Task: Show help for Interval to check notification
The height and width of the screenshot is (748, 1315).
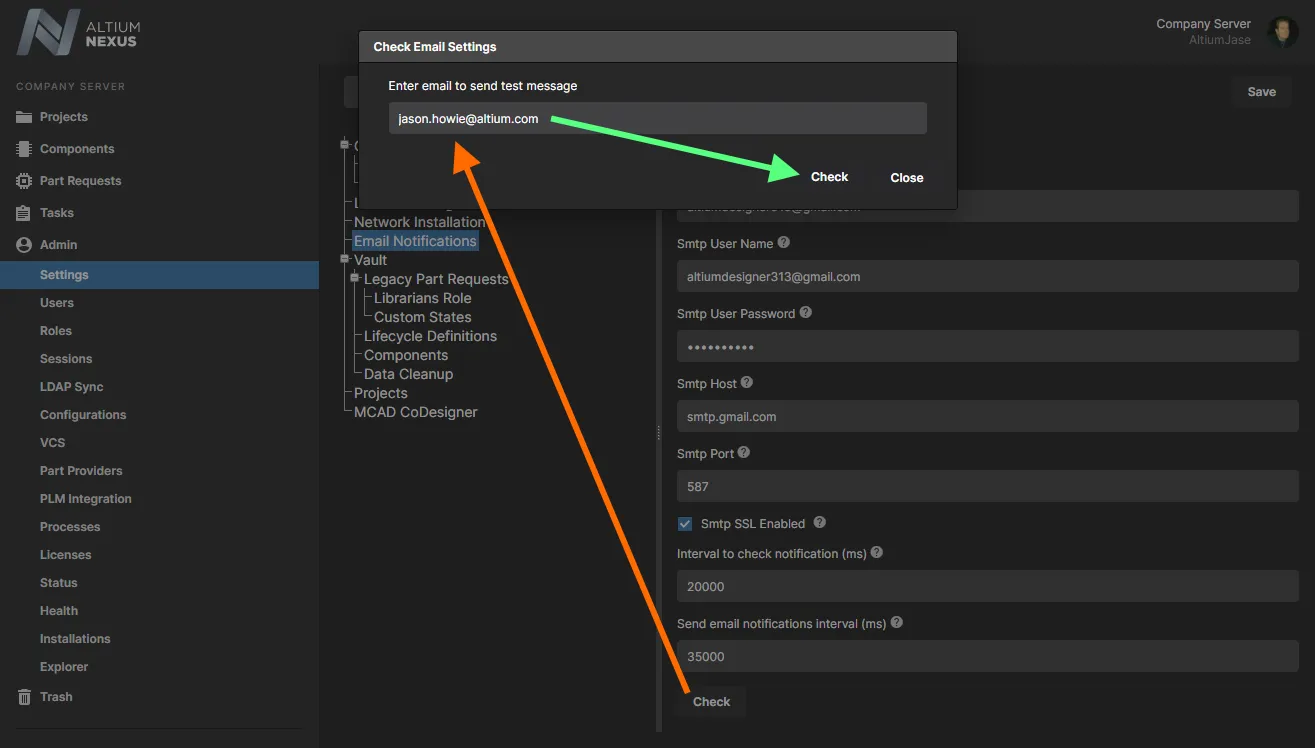Action: point(877,552)
